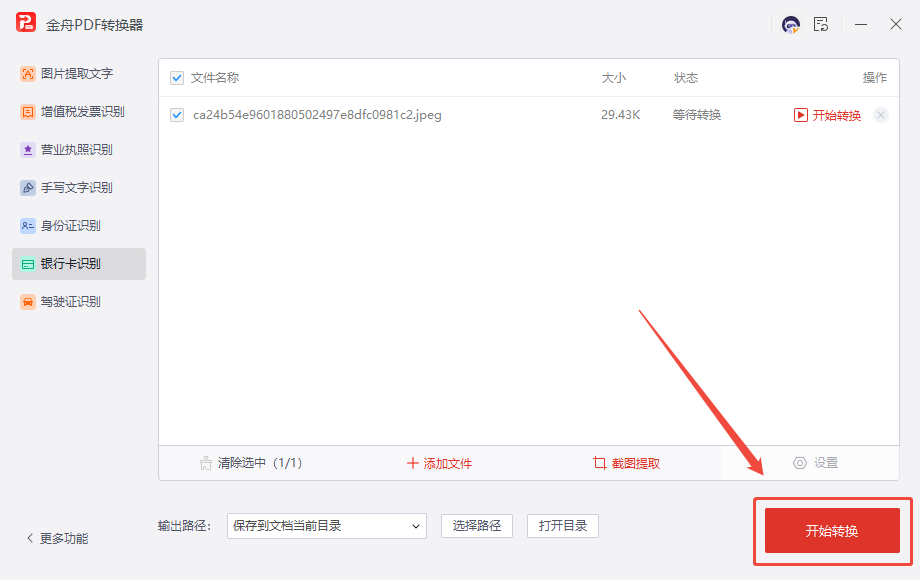Toggle the select-all checkbox beside 文件名称
920x580 pixels.
[177, 78]
